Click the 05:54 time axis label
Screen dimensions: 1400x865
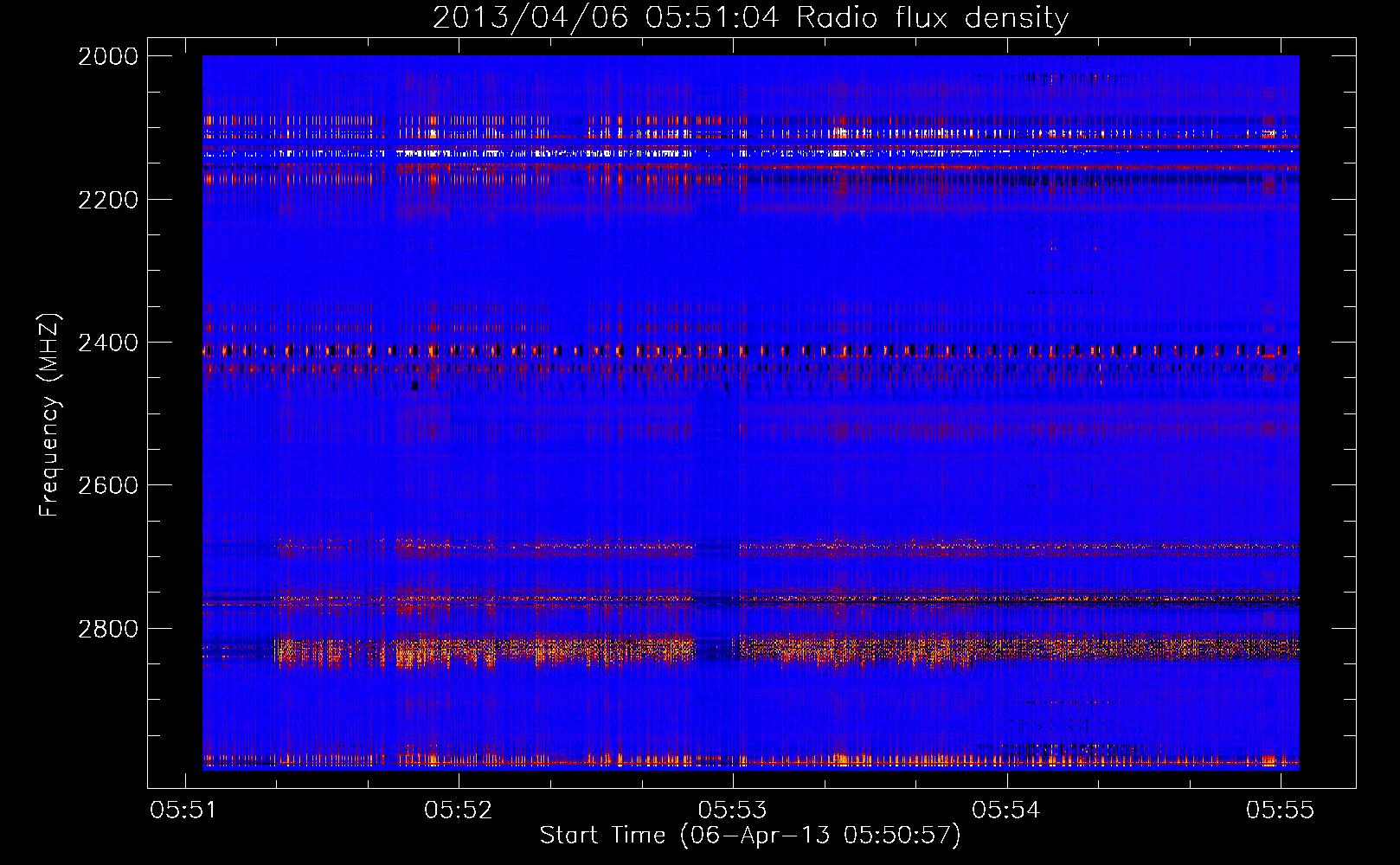tap(1005, 810)
